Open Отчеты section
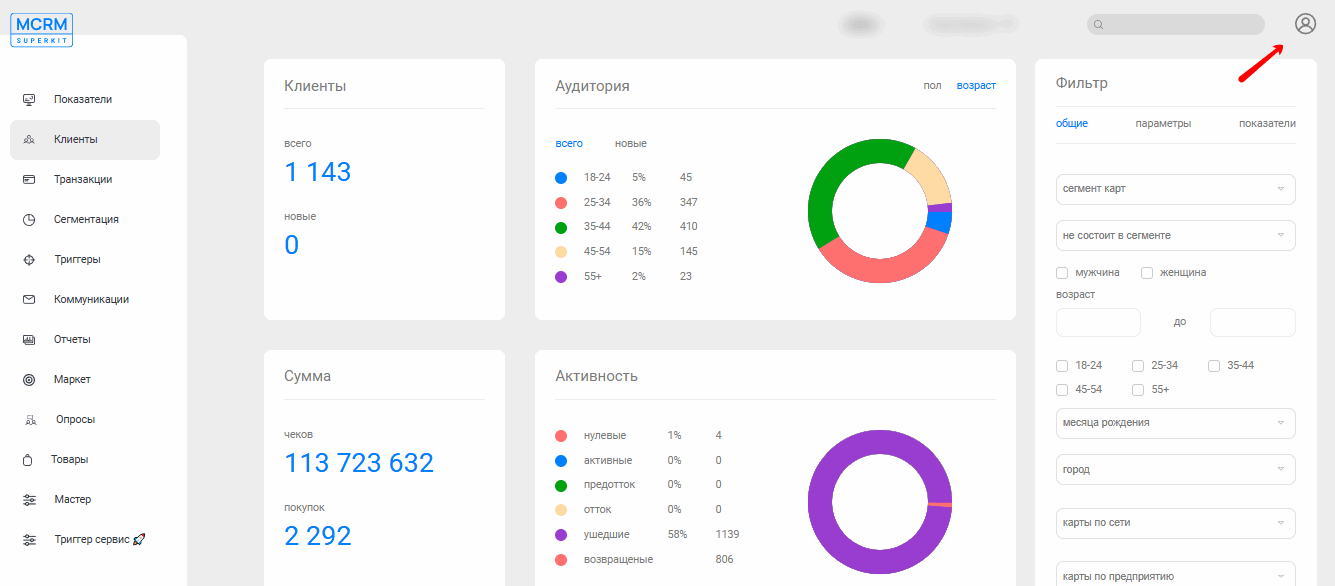Screen dimensions: 1335x586 pyautogui.click(x=72, y=340)
